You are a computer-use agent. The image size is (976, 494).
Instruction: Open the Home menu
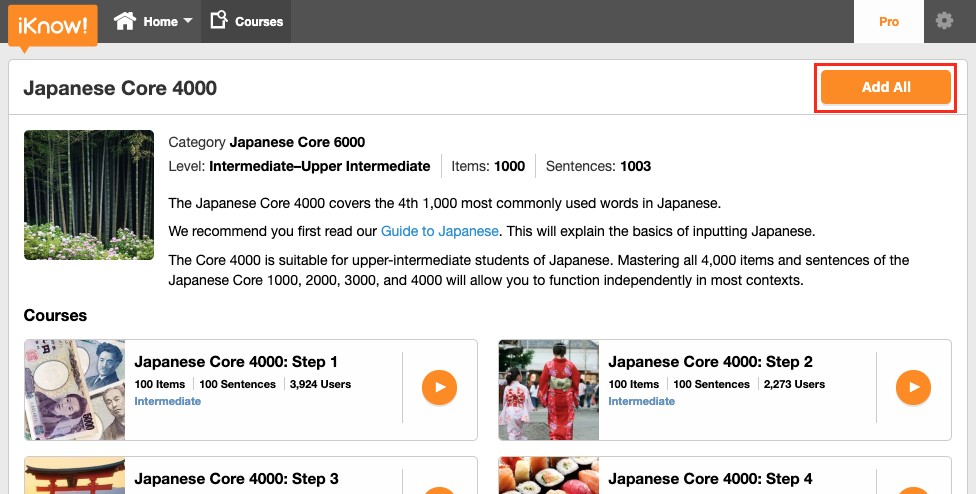(153, 21)
